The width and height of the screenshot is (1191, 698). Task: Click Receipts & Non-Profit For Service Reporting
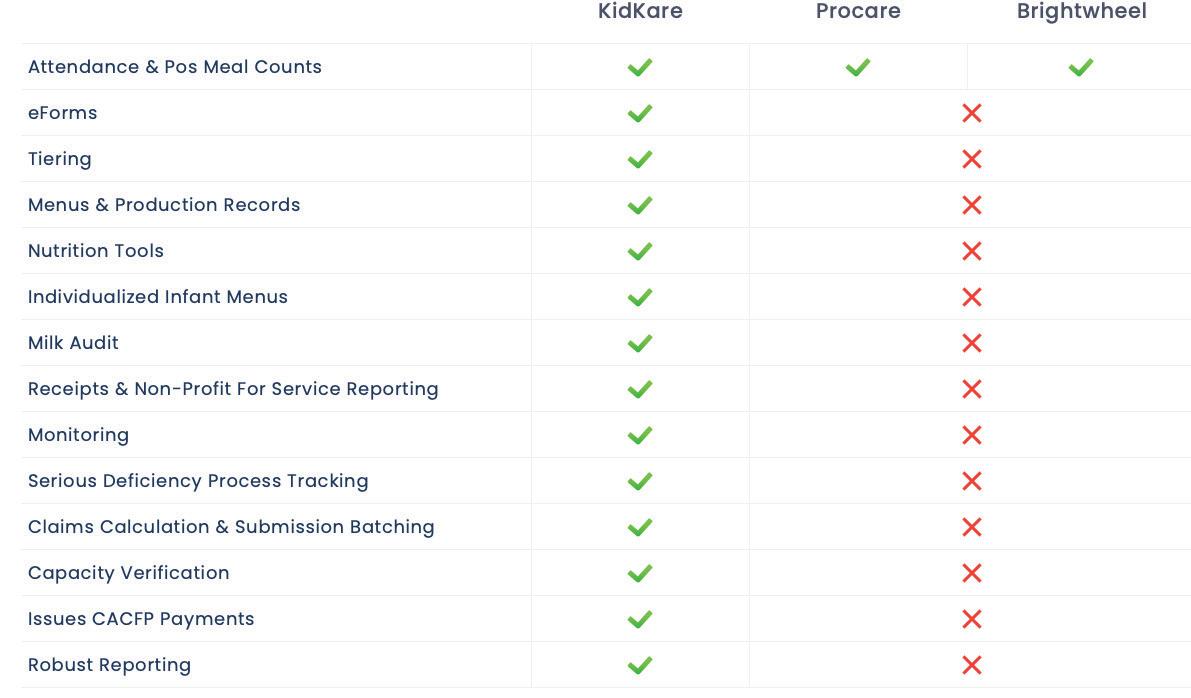pos(233,389)
